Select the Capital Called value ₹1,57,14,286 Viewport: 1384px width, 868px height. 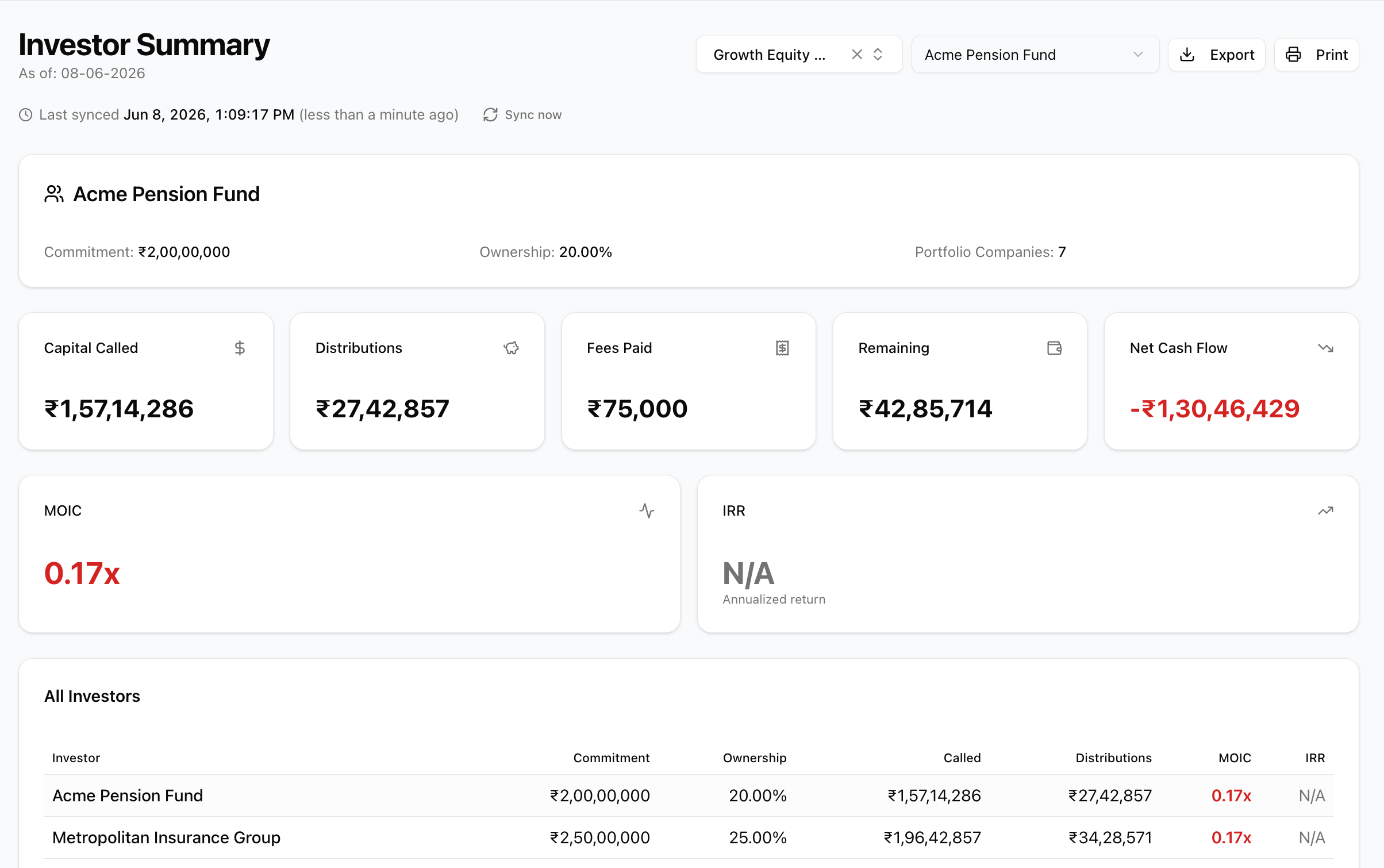[x=119, y=409]
